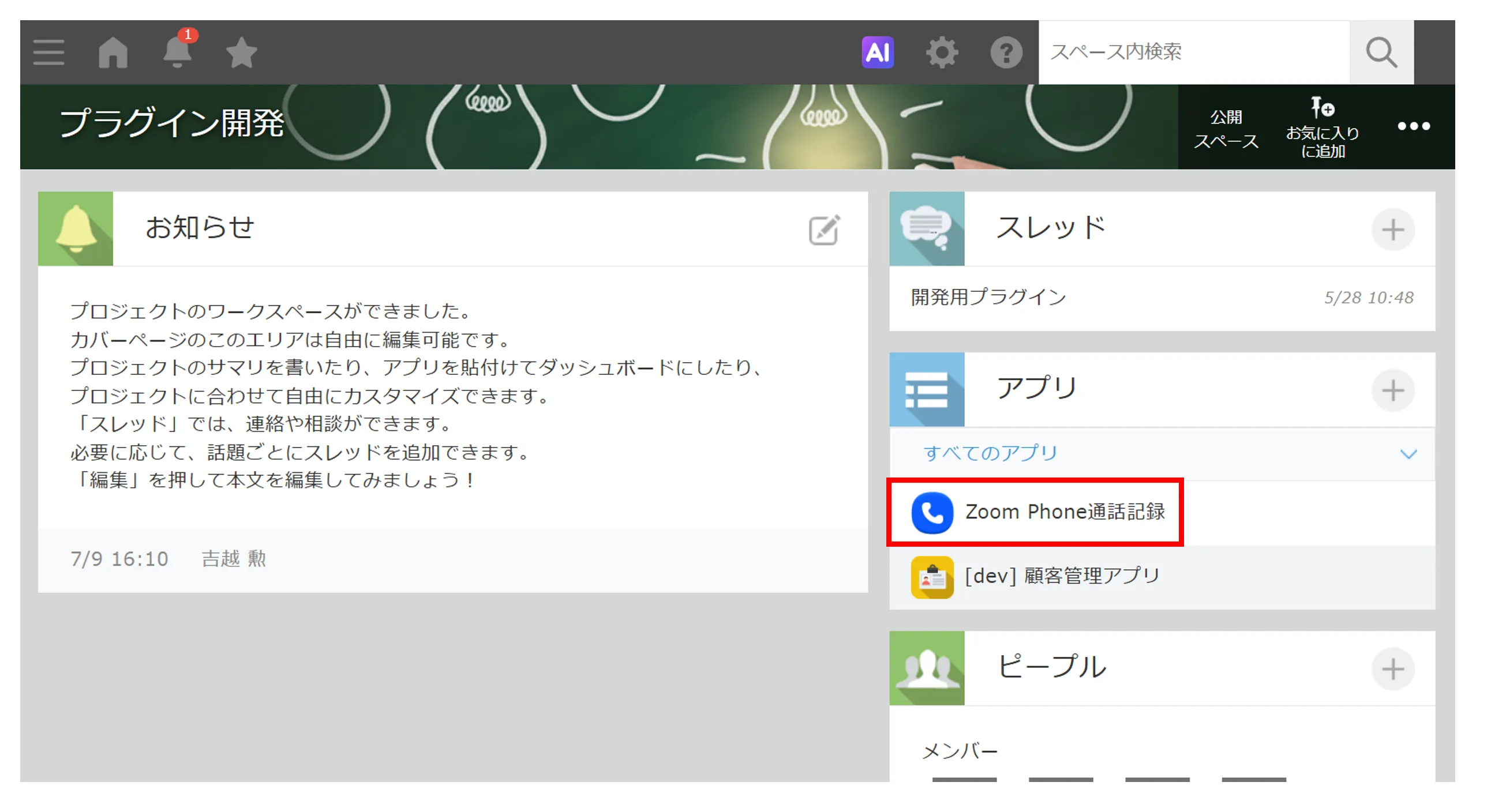Screen dimensions: 1491x812
Task: Click the メンバー heading
Action: tap(960, 751)
